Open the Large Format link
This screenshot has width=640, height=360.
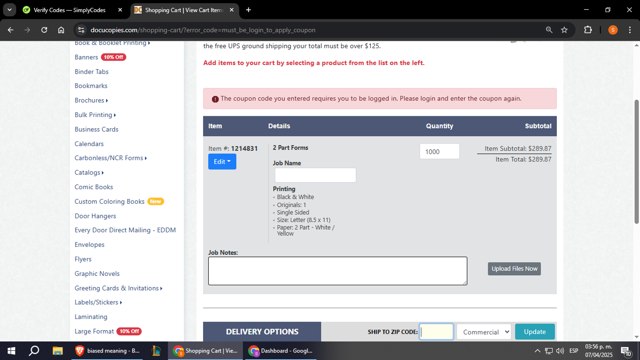[x=94, y=331]
